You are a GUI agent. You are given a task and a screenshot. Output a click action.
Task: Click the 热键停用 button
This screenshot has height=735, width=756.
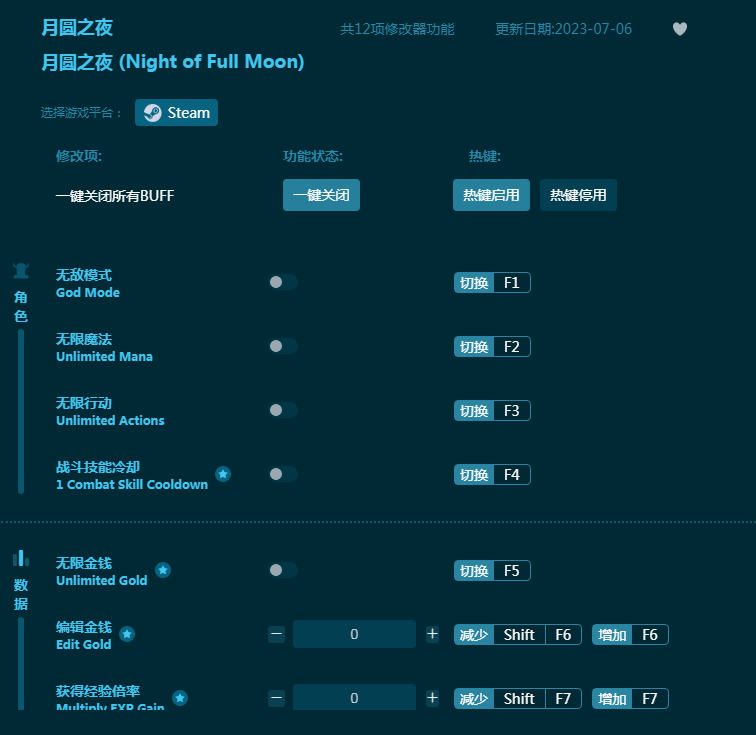click(x=578, y=195)
